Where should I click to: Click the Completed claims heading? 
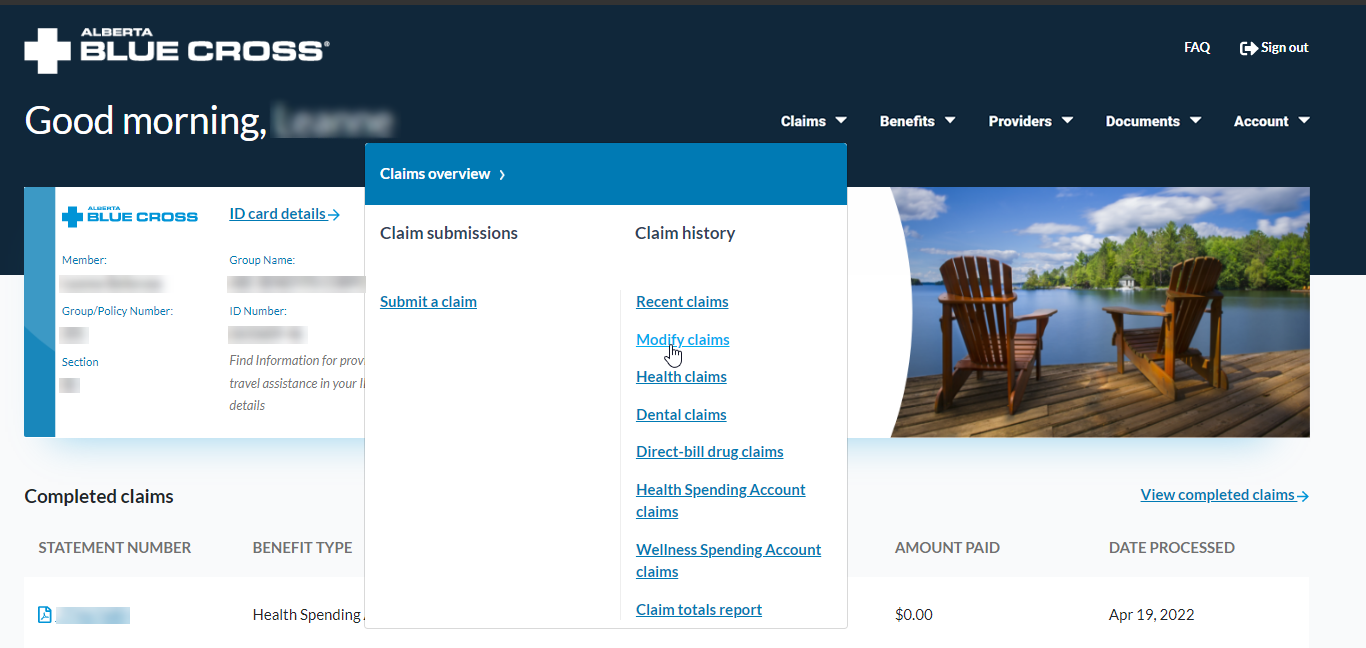pyautogui.click(x=99, y=496)
